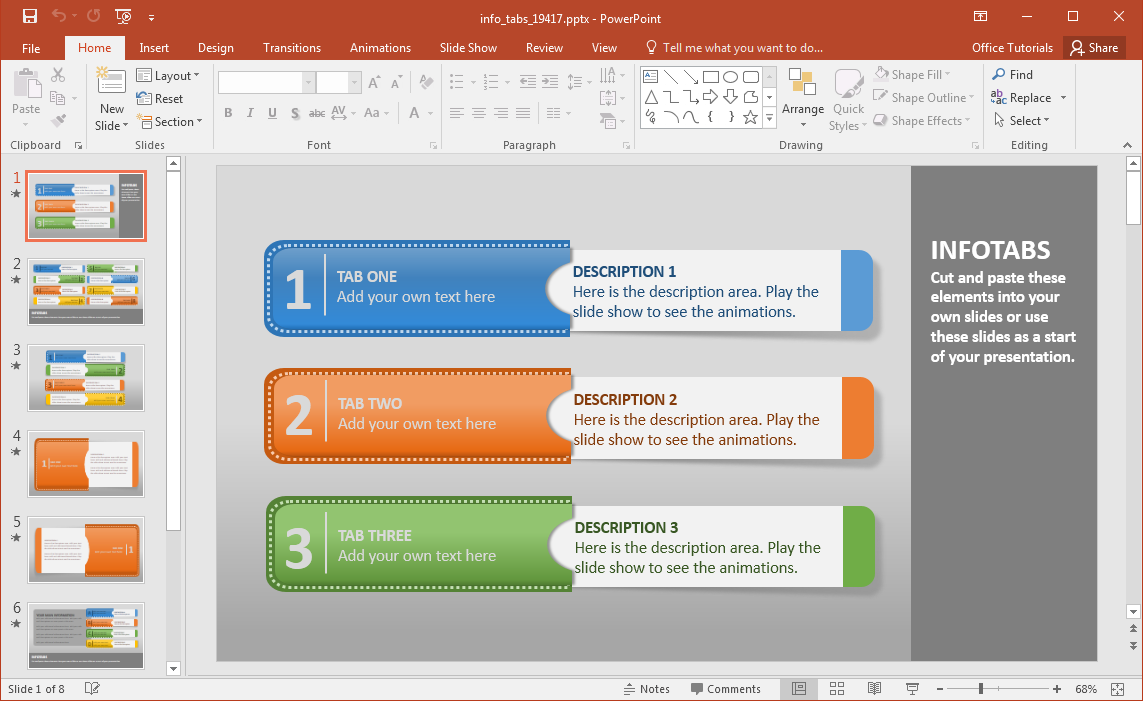Open the Select dropdown in Editing

(1022, 121)
